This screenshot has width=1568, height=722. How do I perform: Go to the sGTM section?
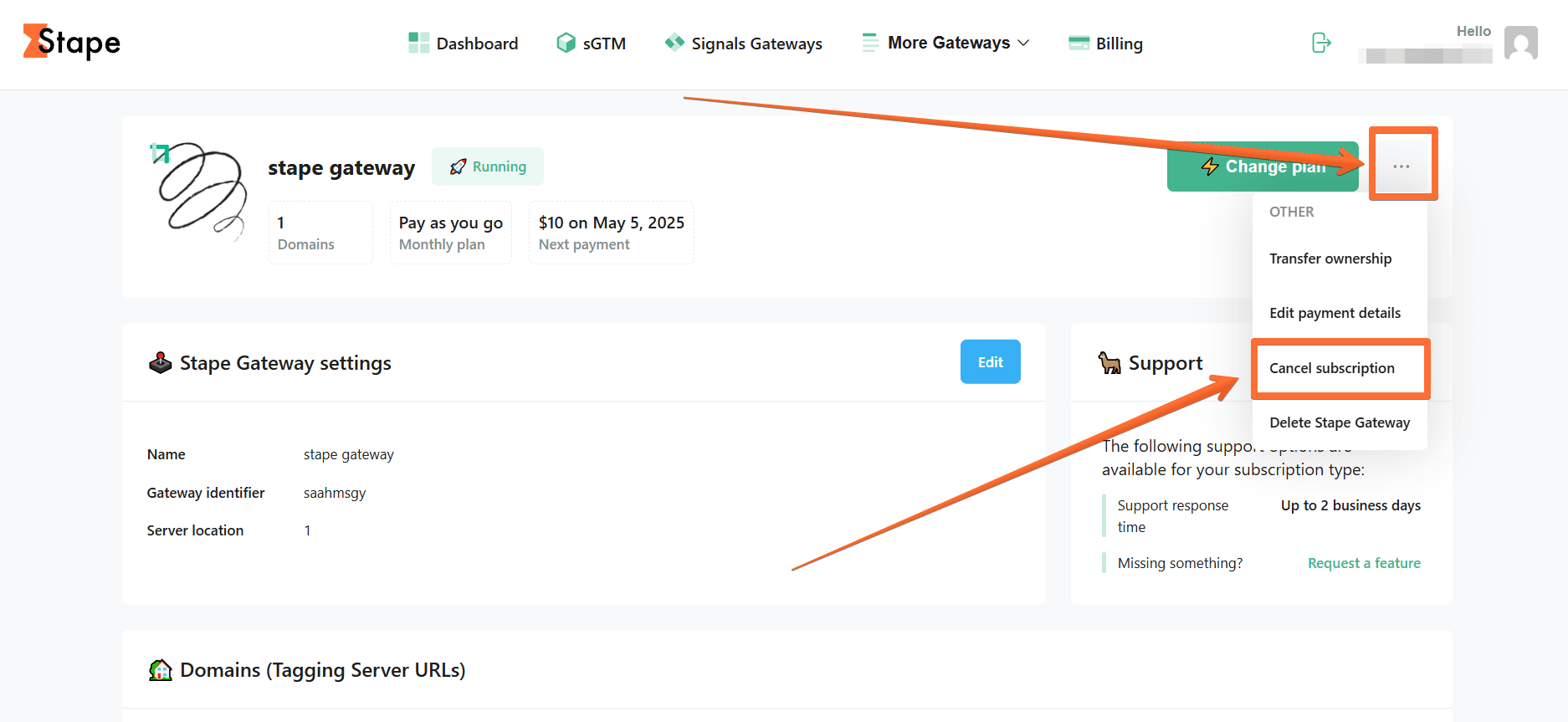591,44
